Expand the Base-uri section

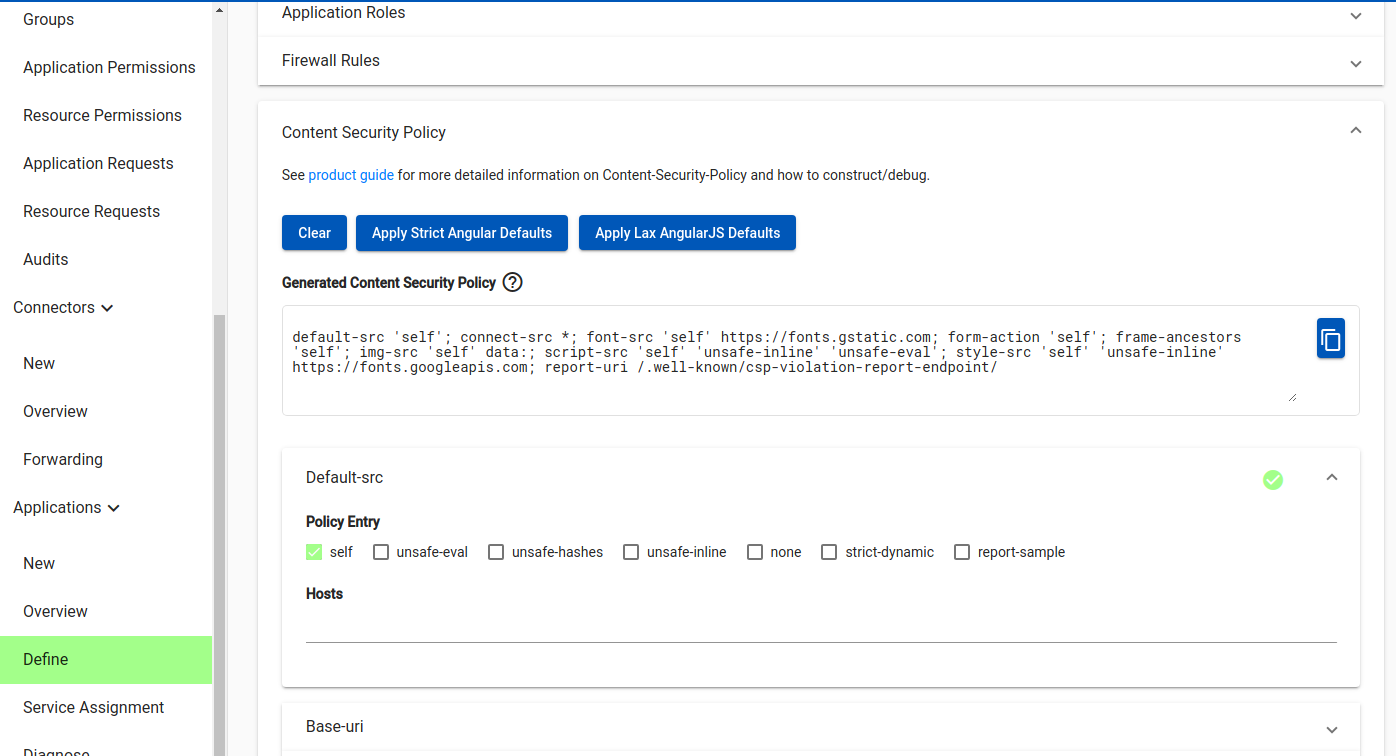1331,729
